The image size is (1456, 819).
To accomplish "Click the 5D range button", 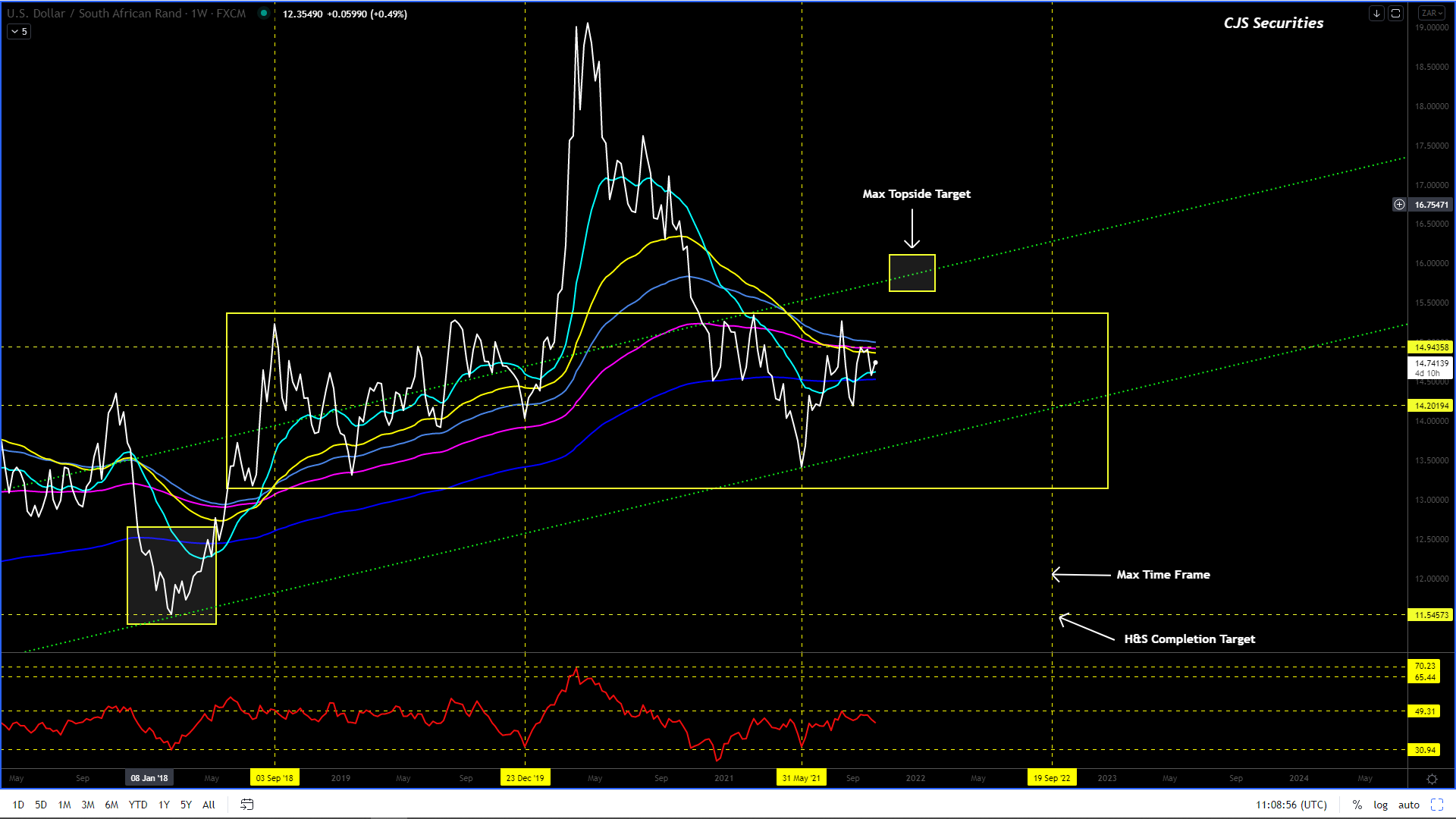I will tap(41, 805).
